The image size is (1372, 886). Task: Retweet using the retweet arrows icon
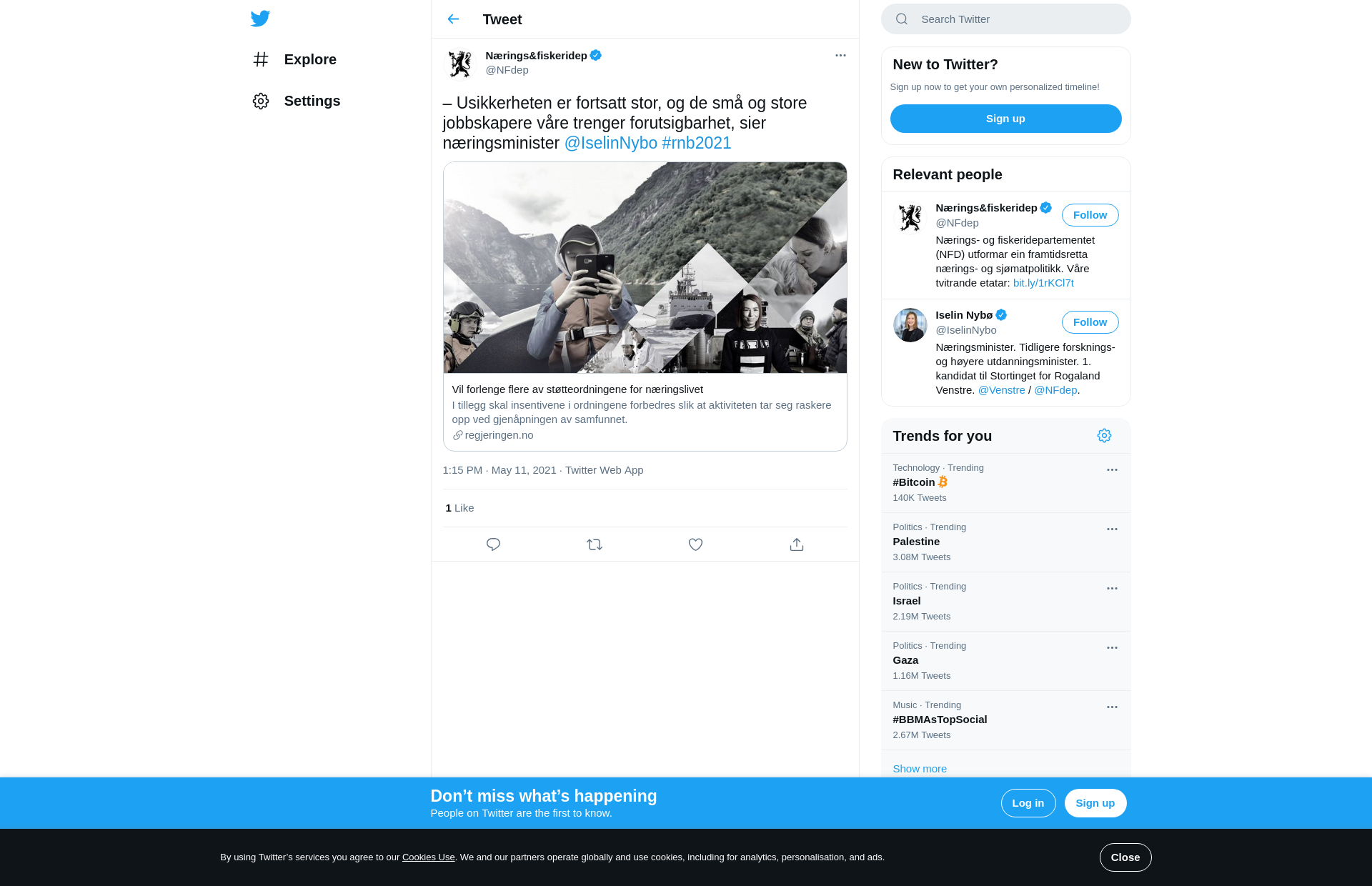(x=595, y=544)
